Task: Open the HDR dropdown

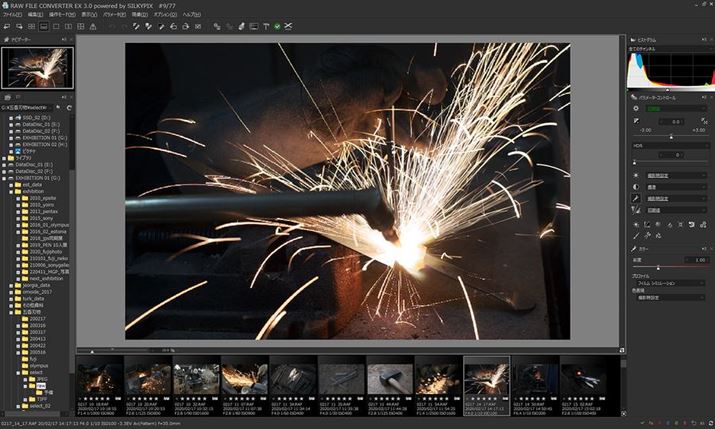Action: (670, 145)
